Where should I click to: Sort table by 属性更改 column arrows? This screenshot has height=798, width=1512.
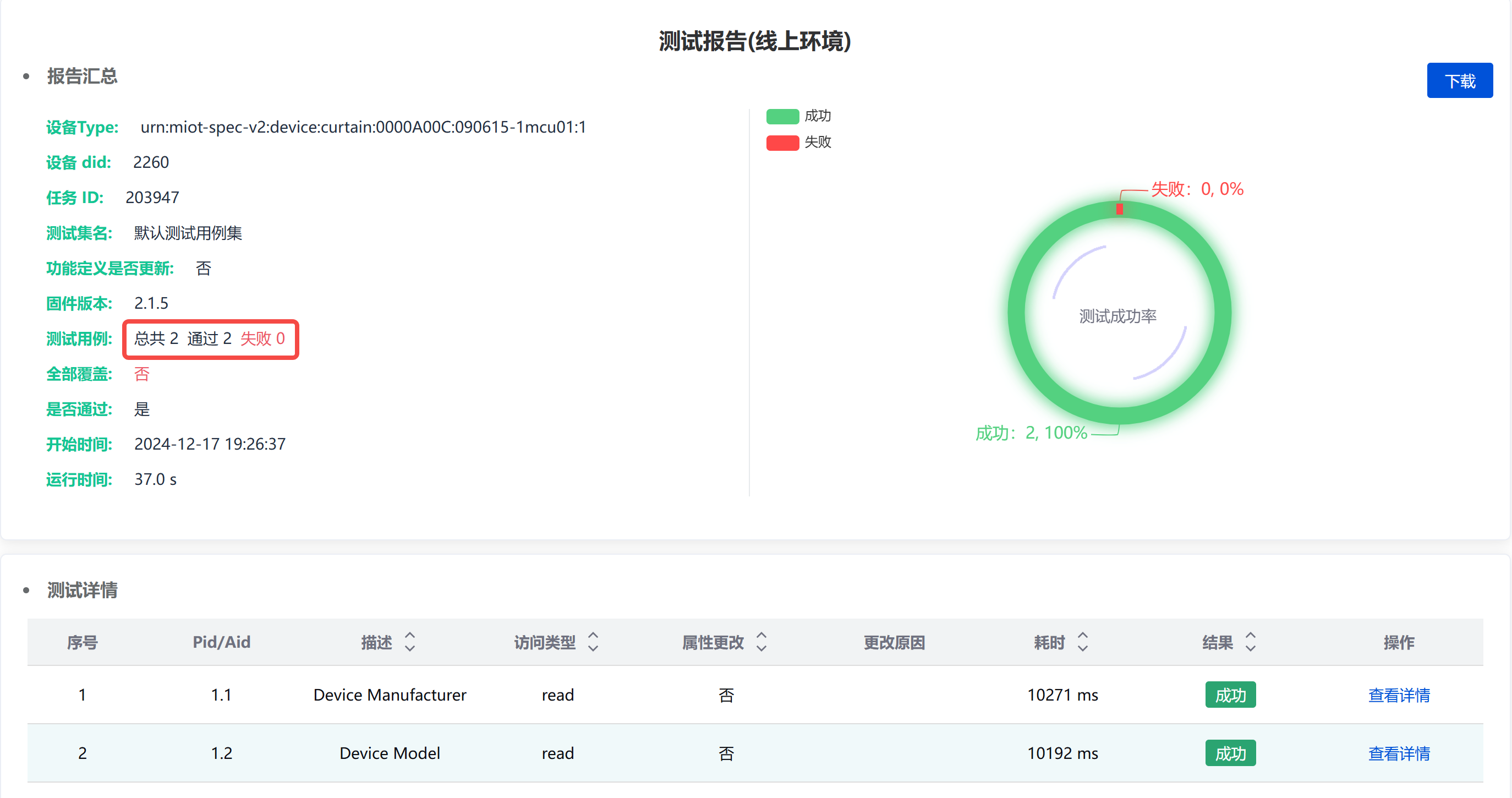pos(762,642)
